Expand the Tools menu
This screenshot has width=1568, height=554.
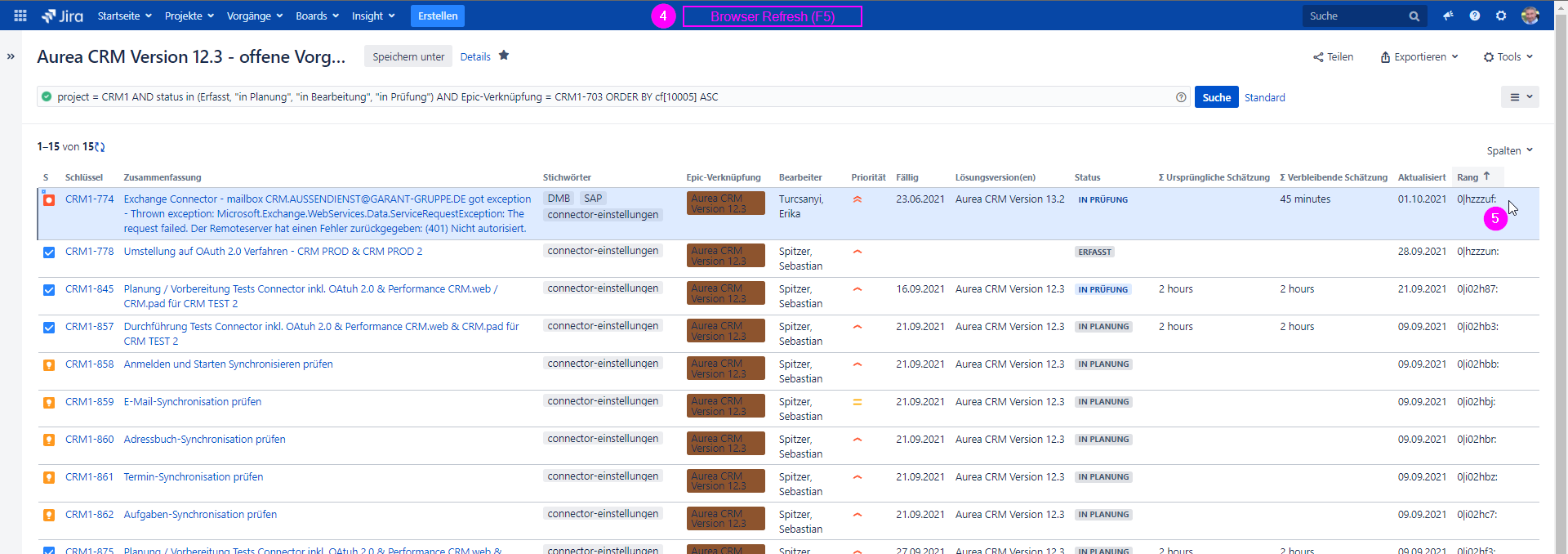[1508, 57]
